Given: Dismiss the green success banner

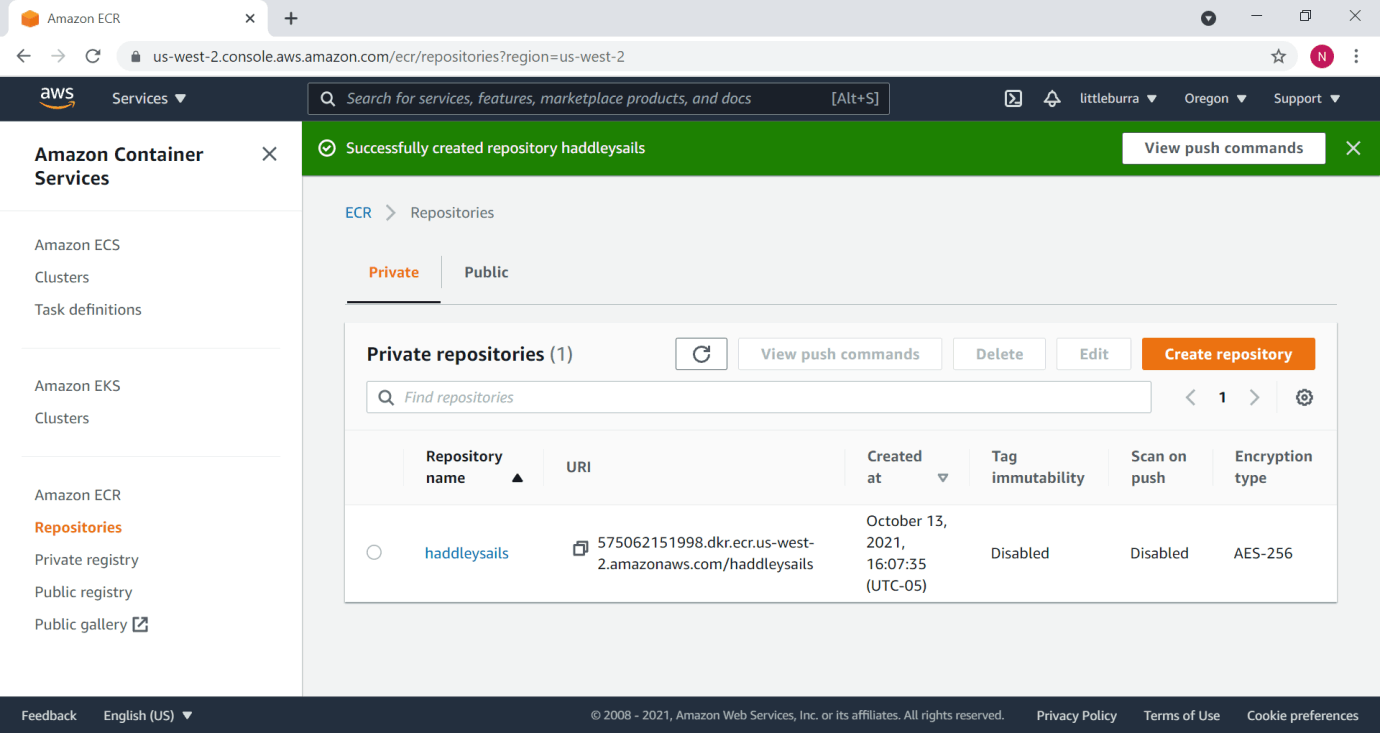Looking at the screenshot, I should [x=1353, y=148].
